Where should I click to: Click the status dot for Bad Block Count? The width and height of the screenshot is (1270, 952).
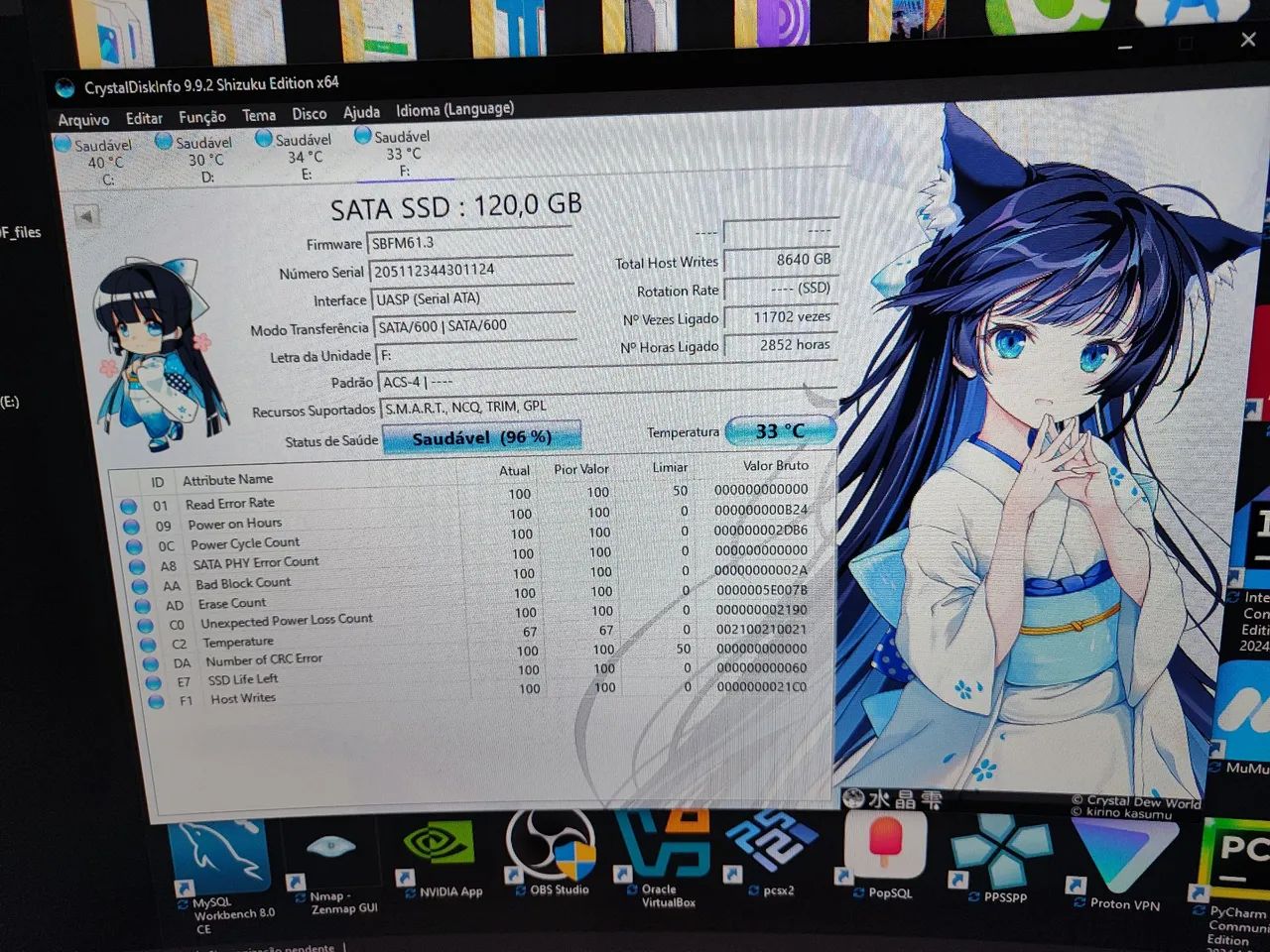pyautogui.click(x=141, y=587)
